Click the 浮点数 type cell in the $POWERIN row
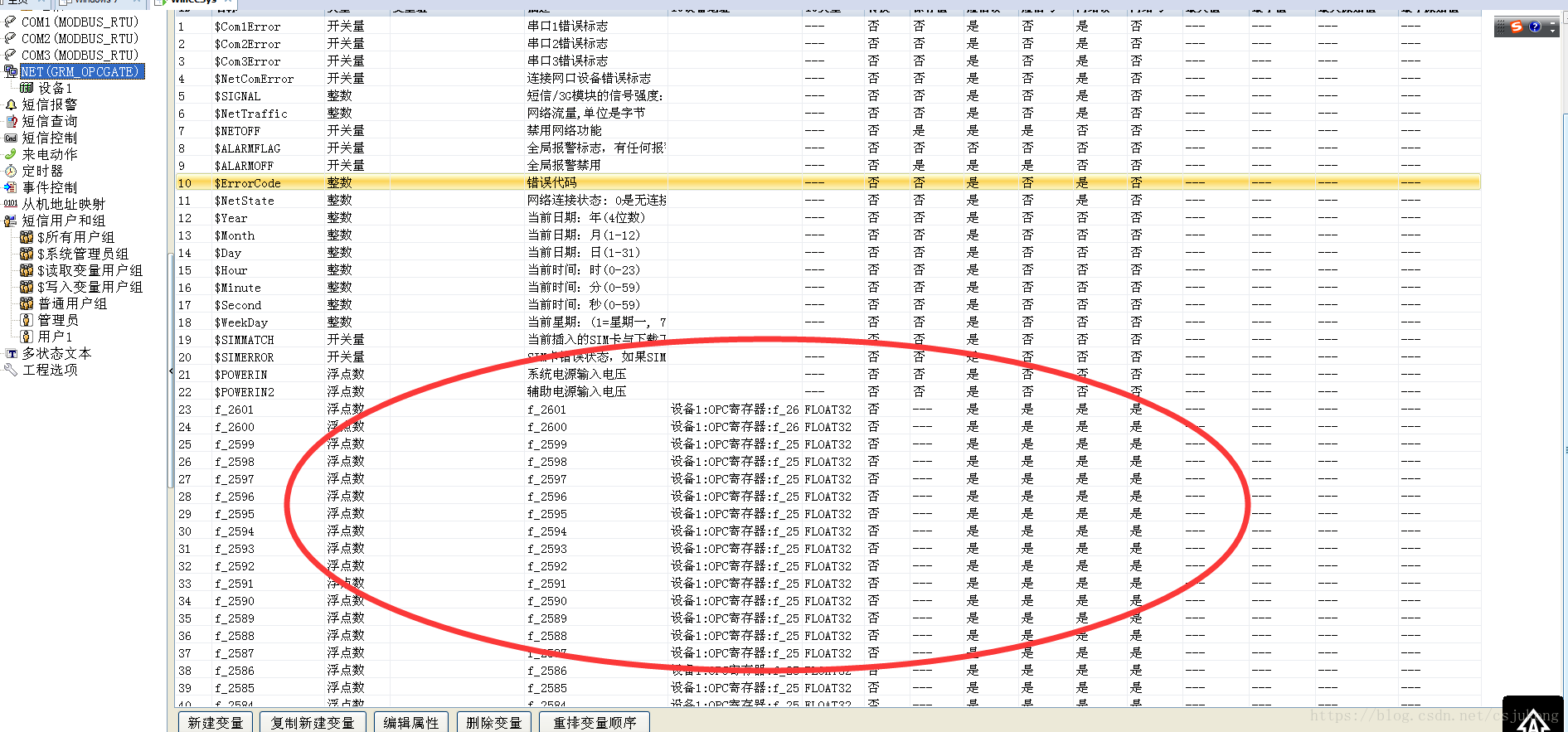 pos(346,375)
